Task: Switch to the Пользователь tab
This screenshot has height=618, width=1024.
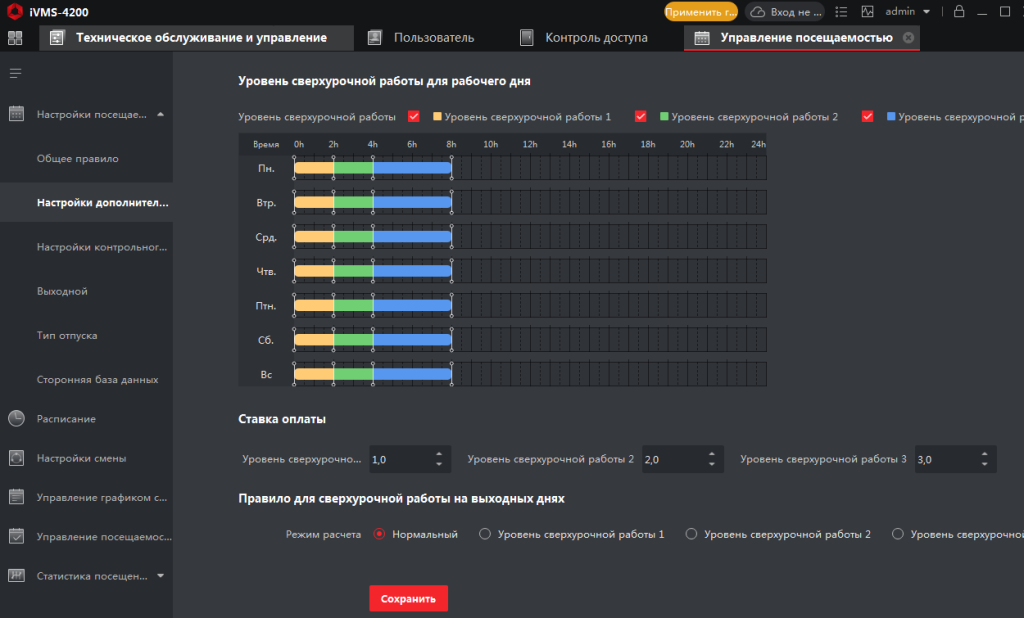Action: tap(433, 38)
